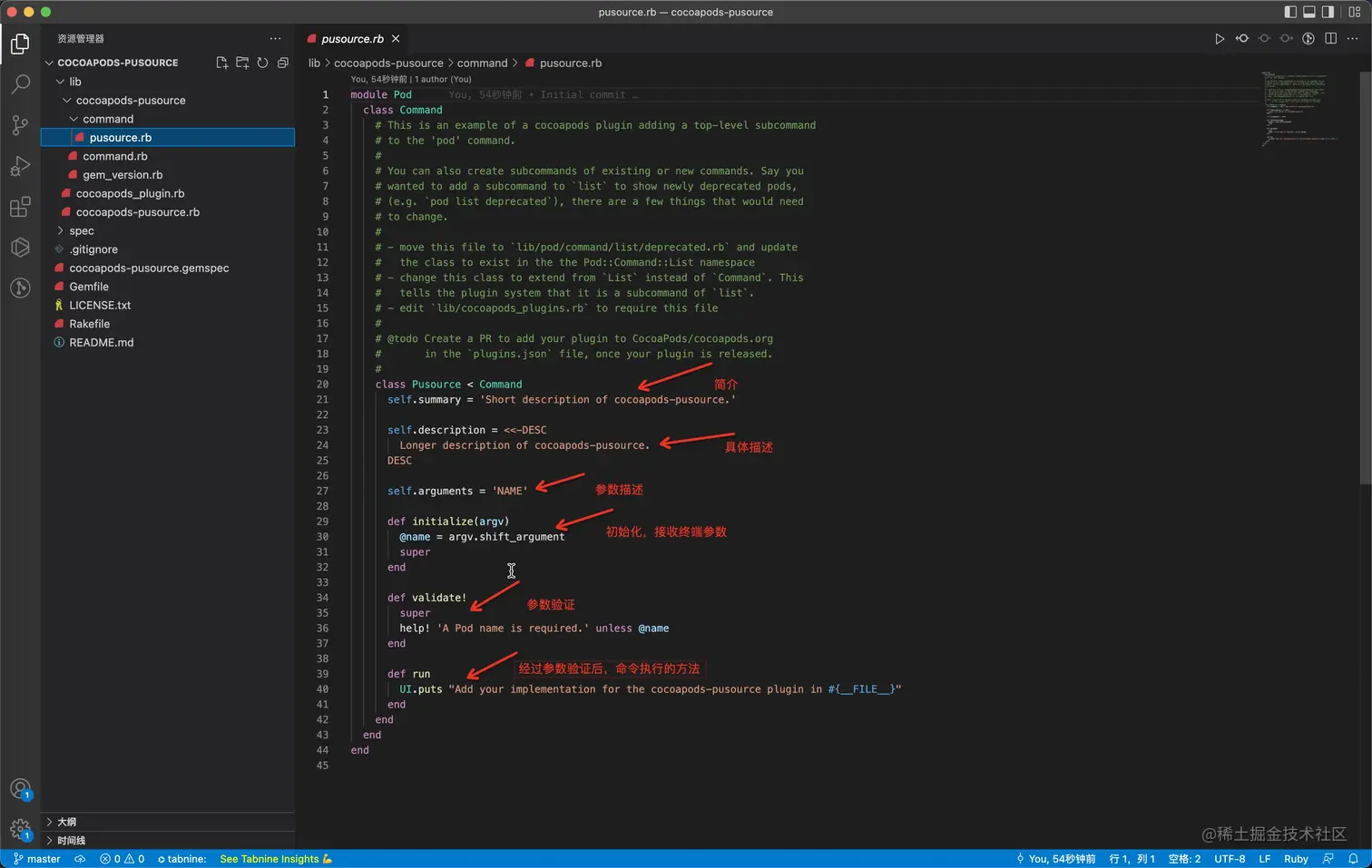Open notifications bell in status bar

point(1353,859)
